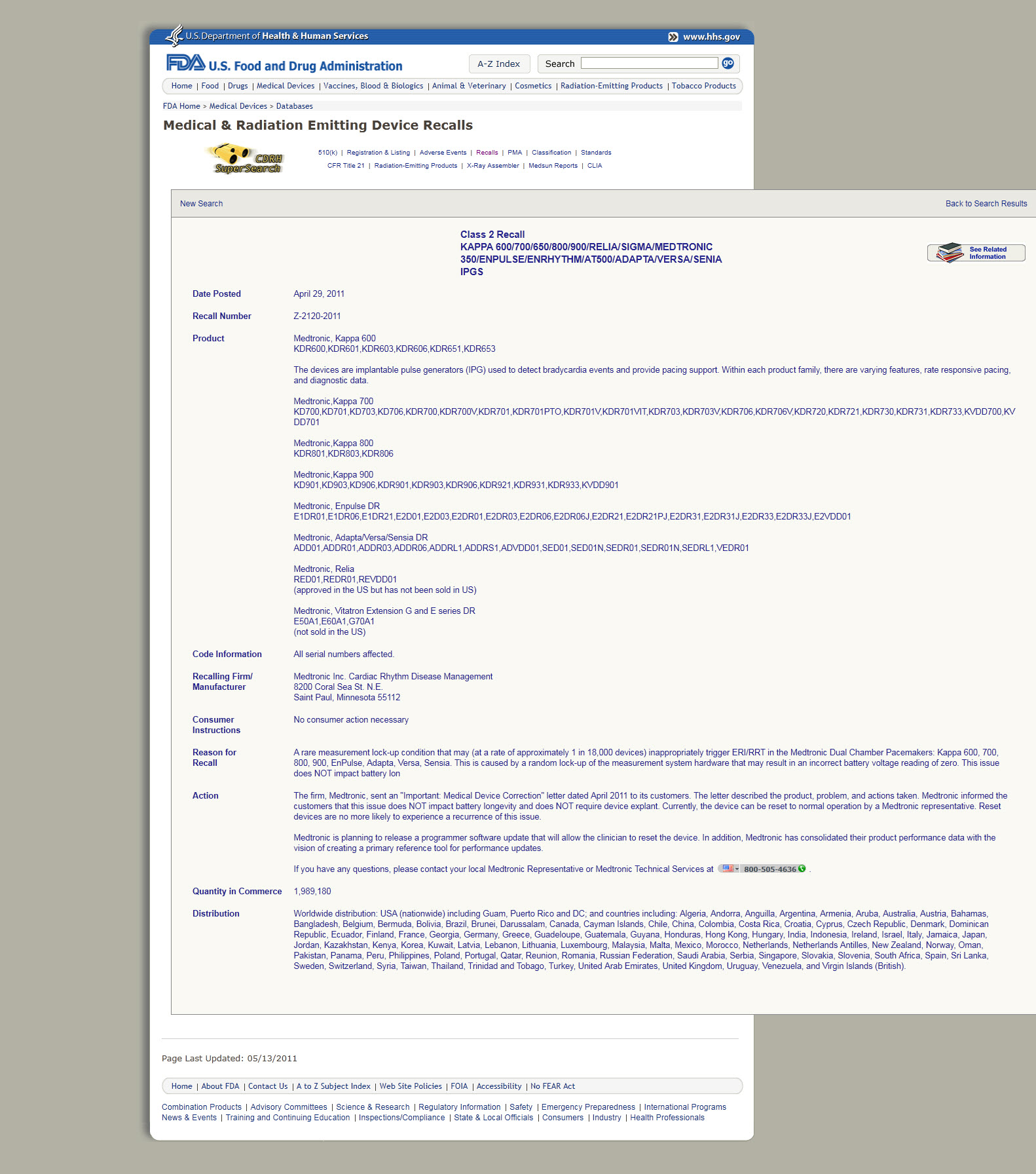Viewport: 1036px width, 1174px height.
Task: Open the Cosmetics navigation item
Action: [533, 86]
